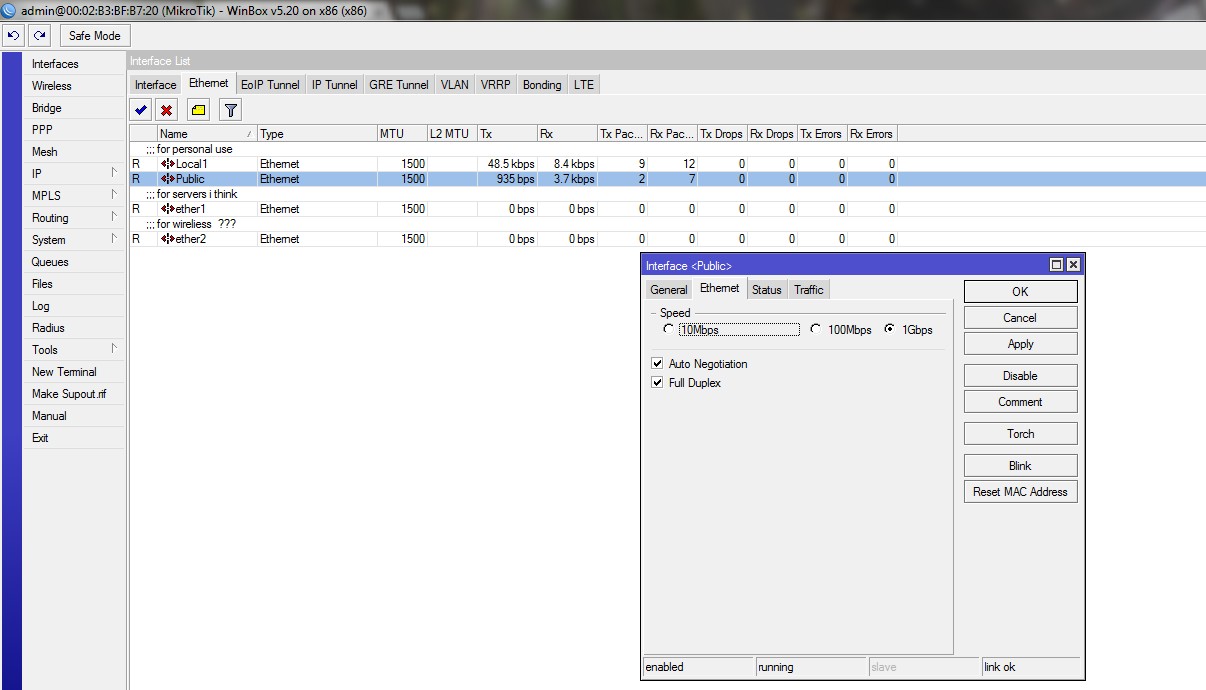Switch to the EoIP Tunnel tab
Image resolution: width=1206 pixels, height=690 pixels.
(270, 85)
